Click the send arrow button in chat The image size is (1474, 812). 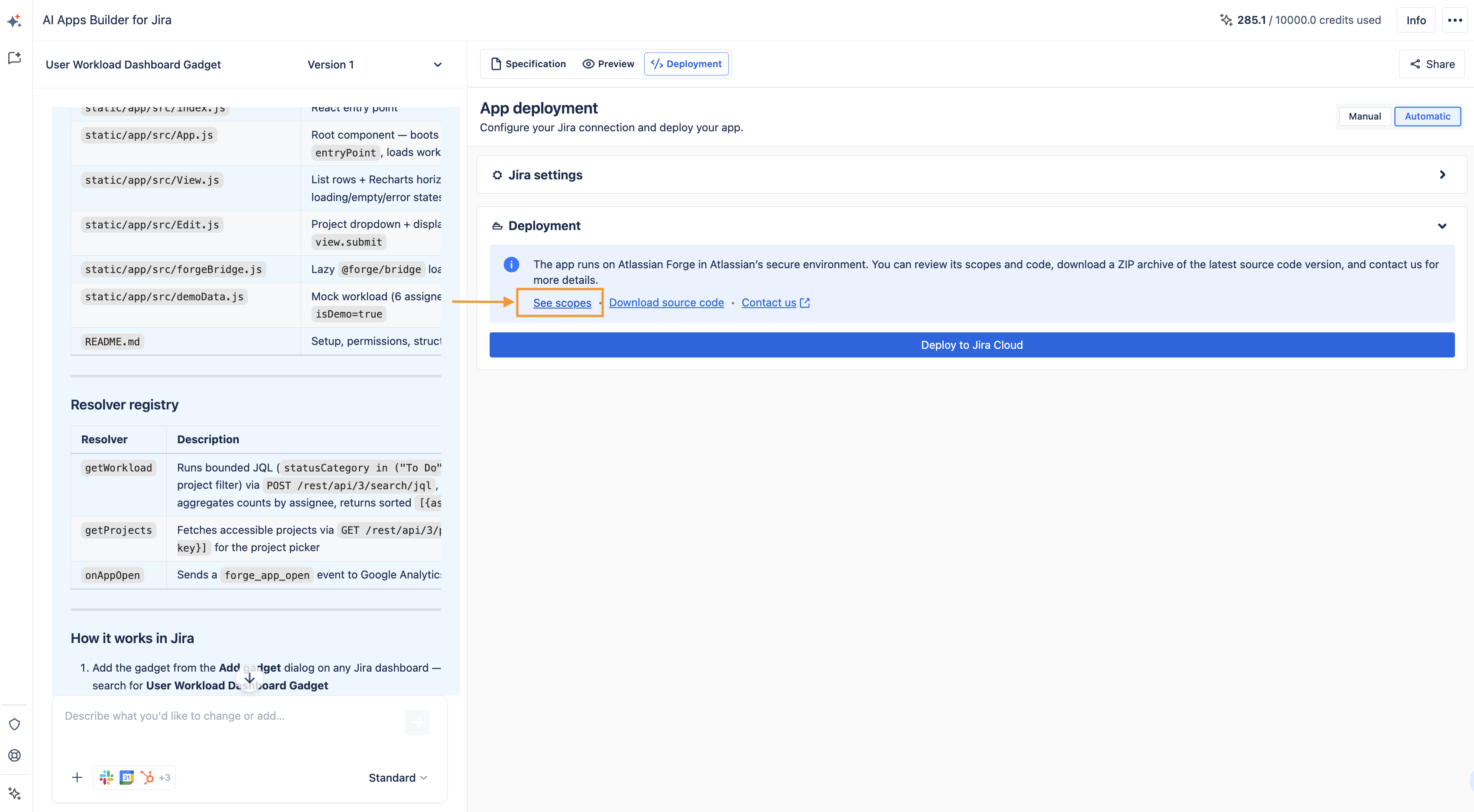[x=417, y=722]
